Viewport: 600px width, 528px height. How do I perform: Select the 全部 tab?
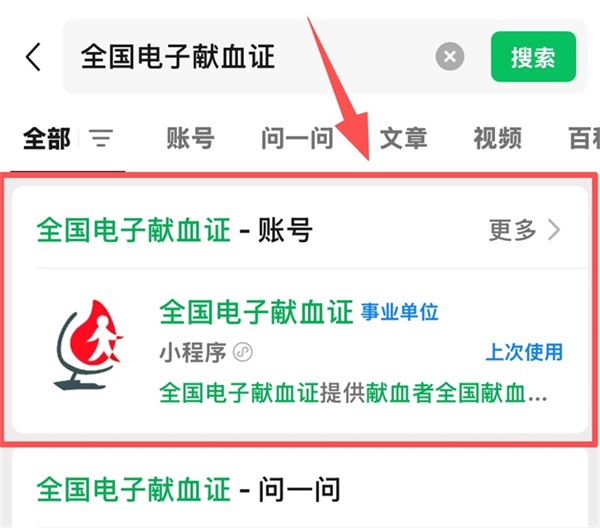47,138
